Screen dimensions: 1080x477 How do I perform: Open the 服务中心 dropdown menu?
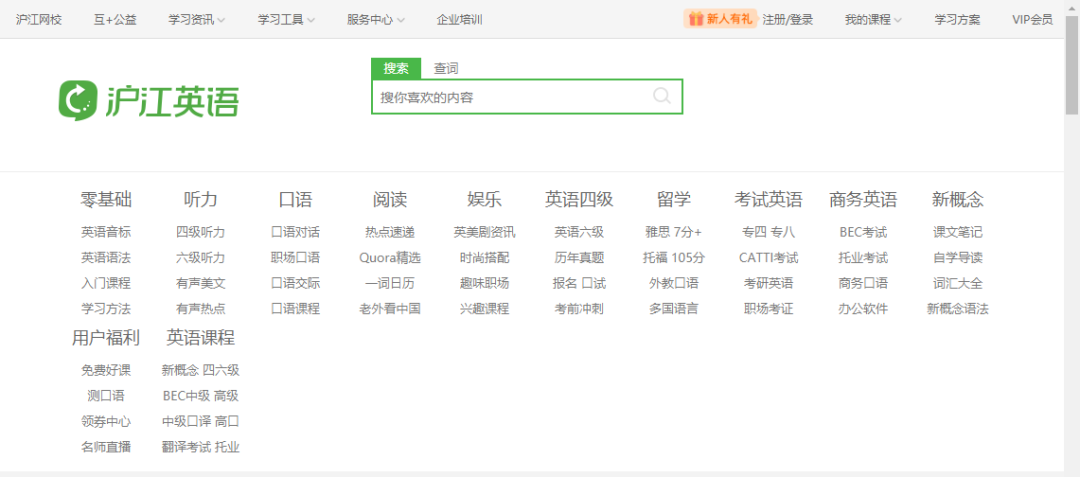(x=375, y=20)
